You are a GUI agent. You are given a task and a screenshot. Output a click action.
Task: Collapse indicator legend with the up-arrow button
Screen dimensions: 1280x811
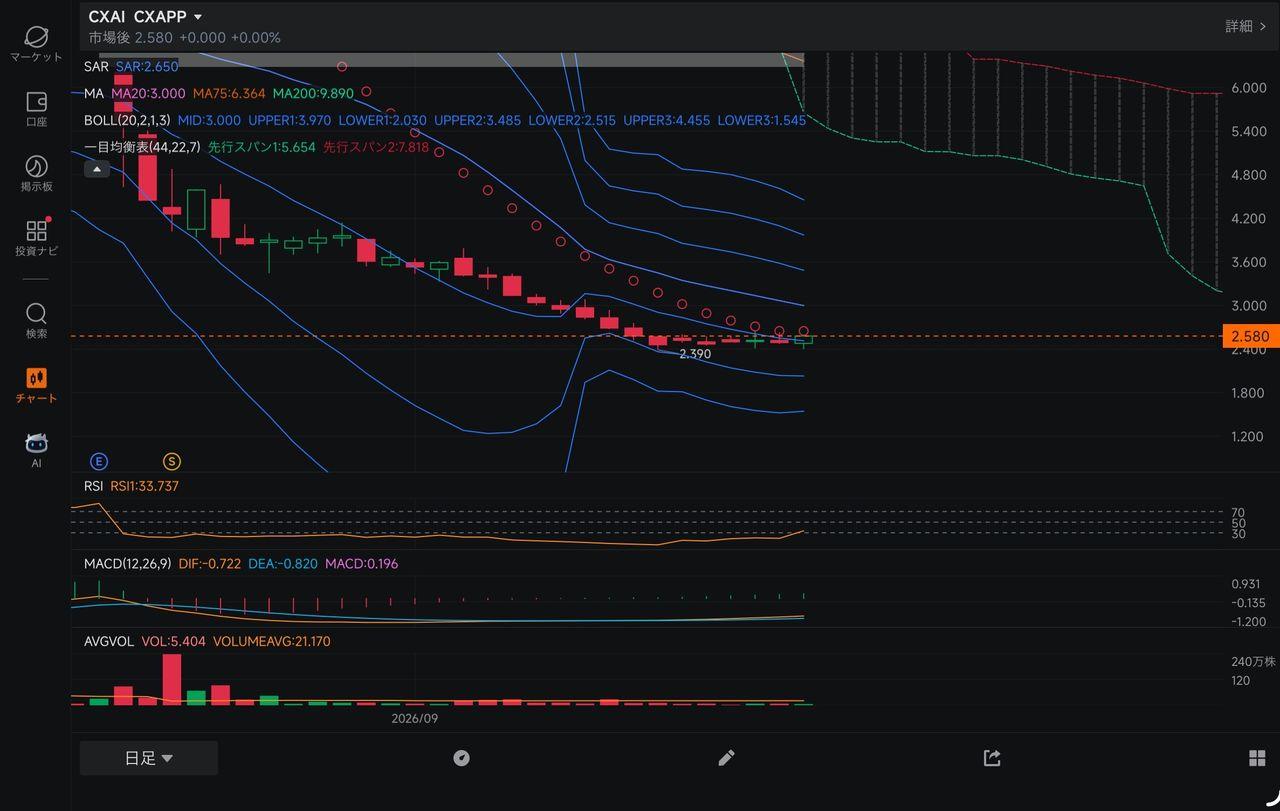point(96,169)
